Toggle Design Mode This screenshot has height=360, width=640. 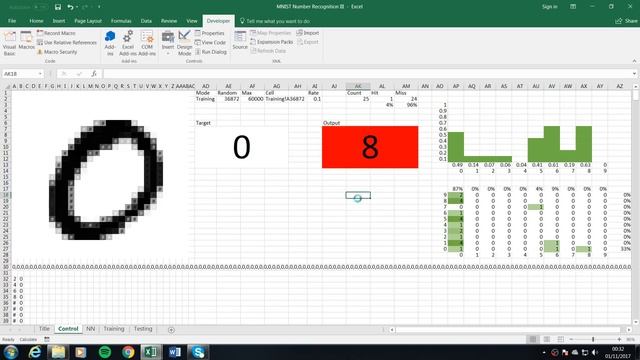[184, 43]
